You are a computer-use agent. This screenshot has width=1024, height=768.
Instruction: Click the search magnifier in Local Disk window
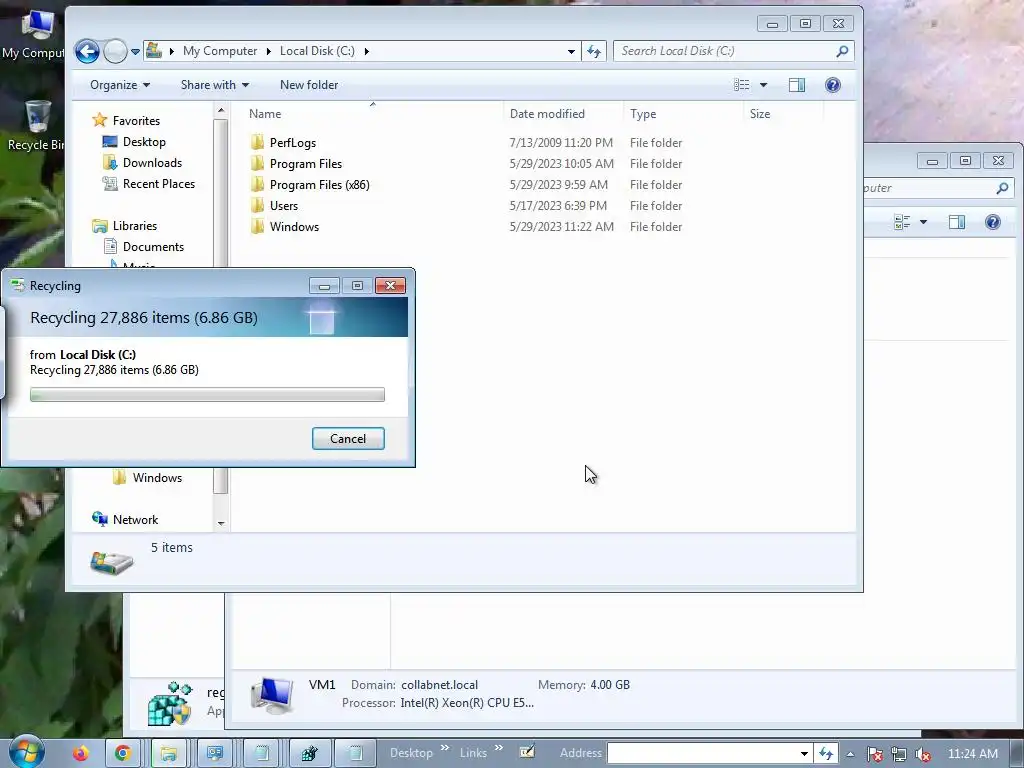[x=842, y=51]
